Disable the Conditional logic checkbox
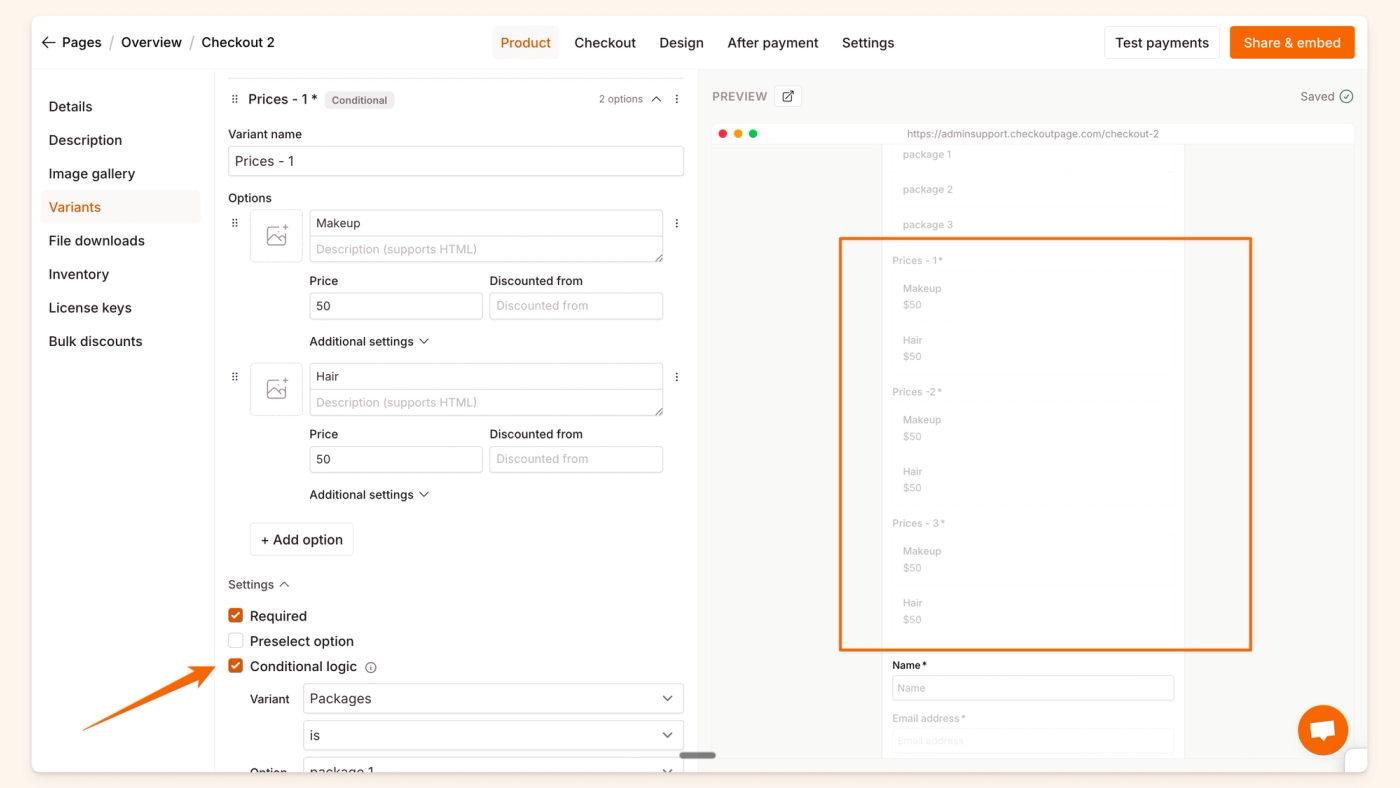This screenshot has width=1400, height=788. pos(236,666)
